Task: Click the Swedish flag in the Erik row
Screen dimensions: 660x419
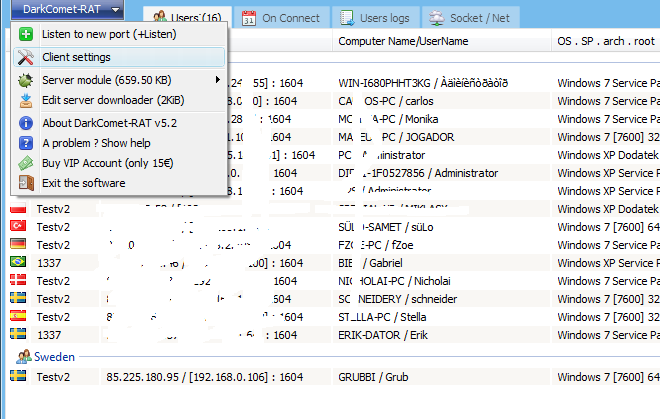Action: click(x=18, y=334)
